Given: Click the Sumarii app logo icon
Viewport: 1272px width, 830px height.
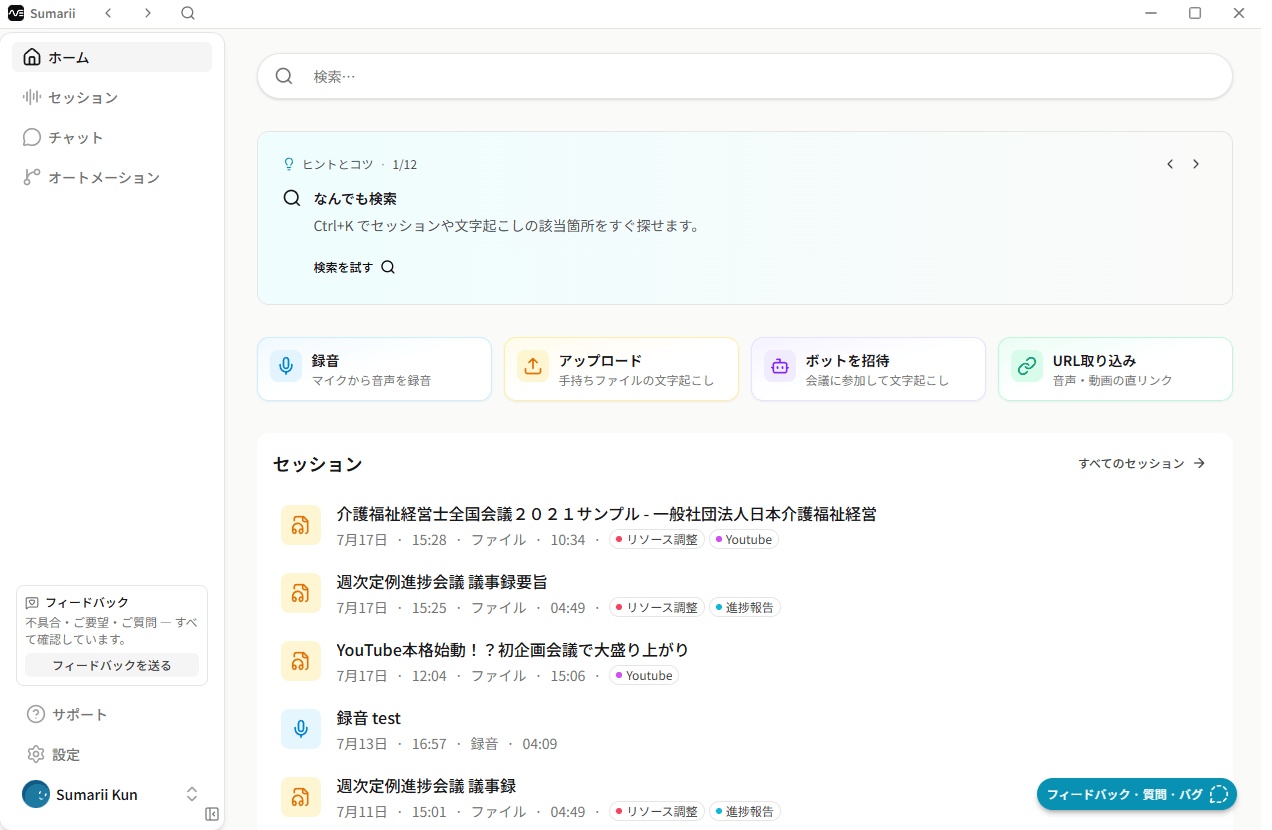Looking at the screenshot, I should tap(16, 13).
